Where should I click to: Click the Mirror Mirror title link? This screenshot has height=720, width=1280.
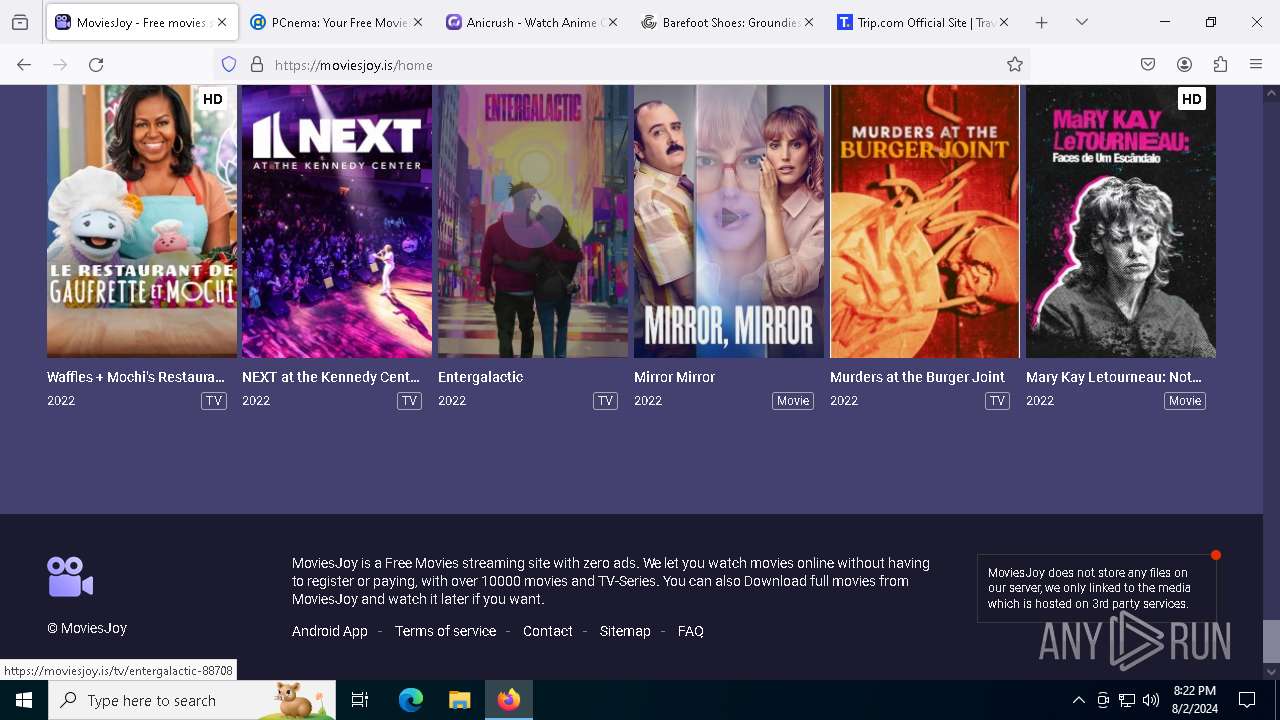tap(675, 377)
